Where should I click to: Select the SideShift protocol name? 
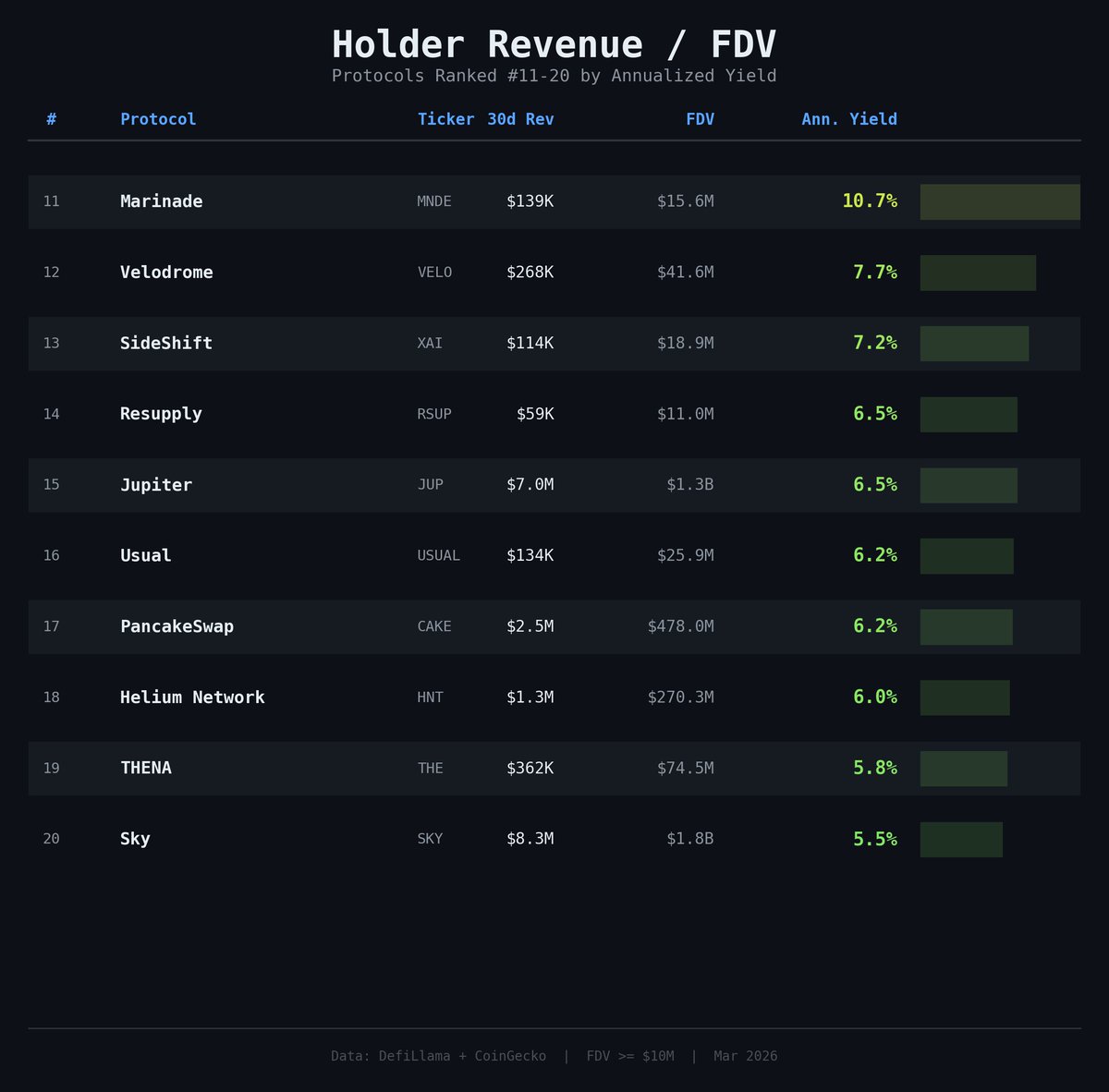coord(166,343)
